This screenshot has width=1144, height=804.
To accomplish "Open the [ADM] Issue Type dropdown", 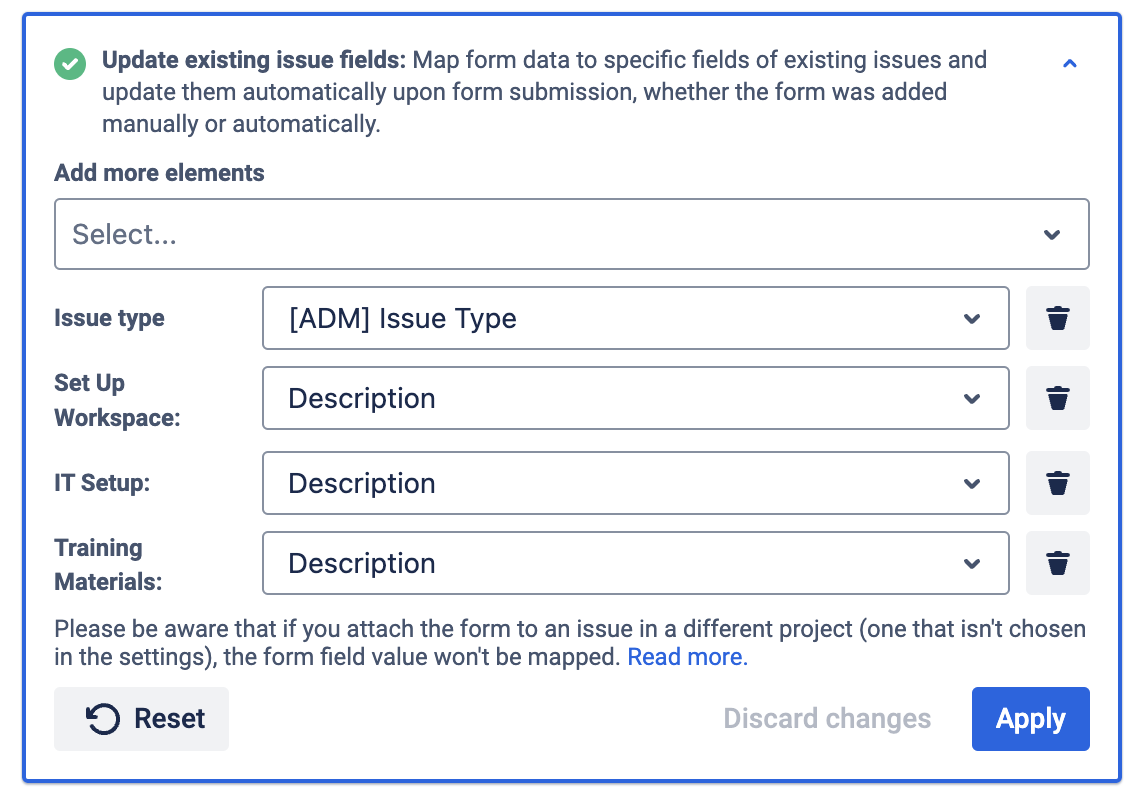I will (635, 319).
